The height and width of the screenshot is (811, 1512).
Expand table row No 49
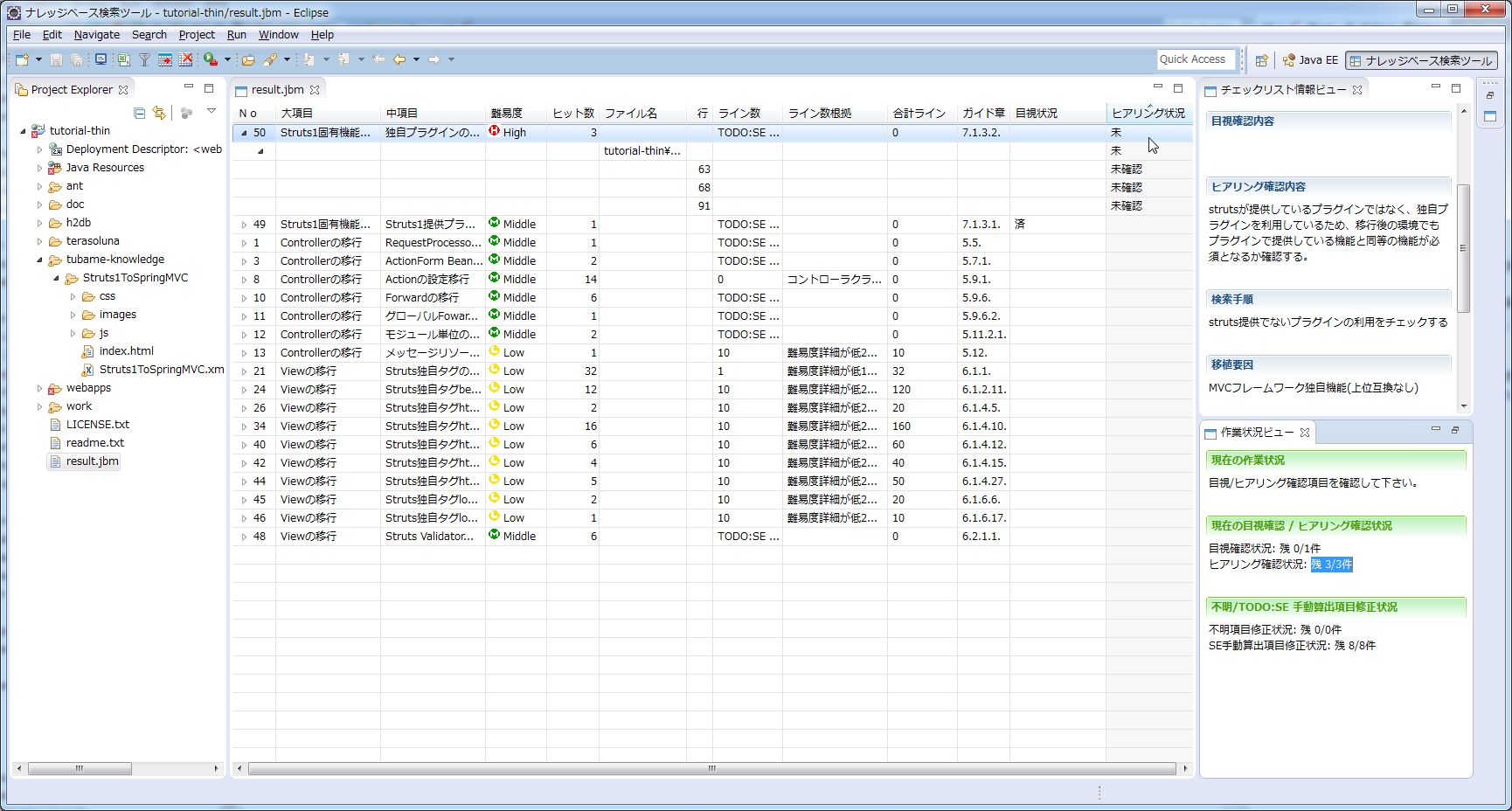point(244,225)
